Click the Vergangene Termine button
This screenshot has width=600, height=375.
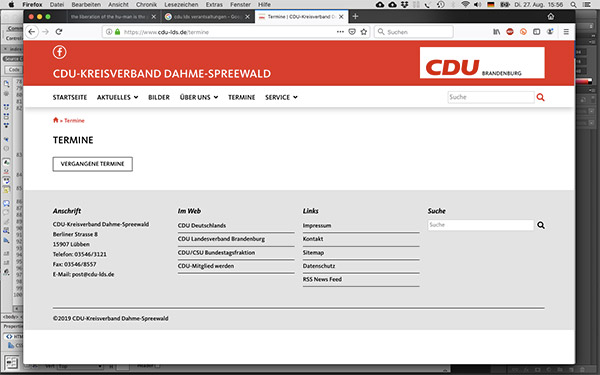[93, 164]
